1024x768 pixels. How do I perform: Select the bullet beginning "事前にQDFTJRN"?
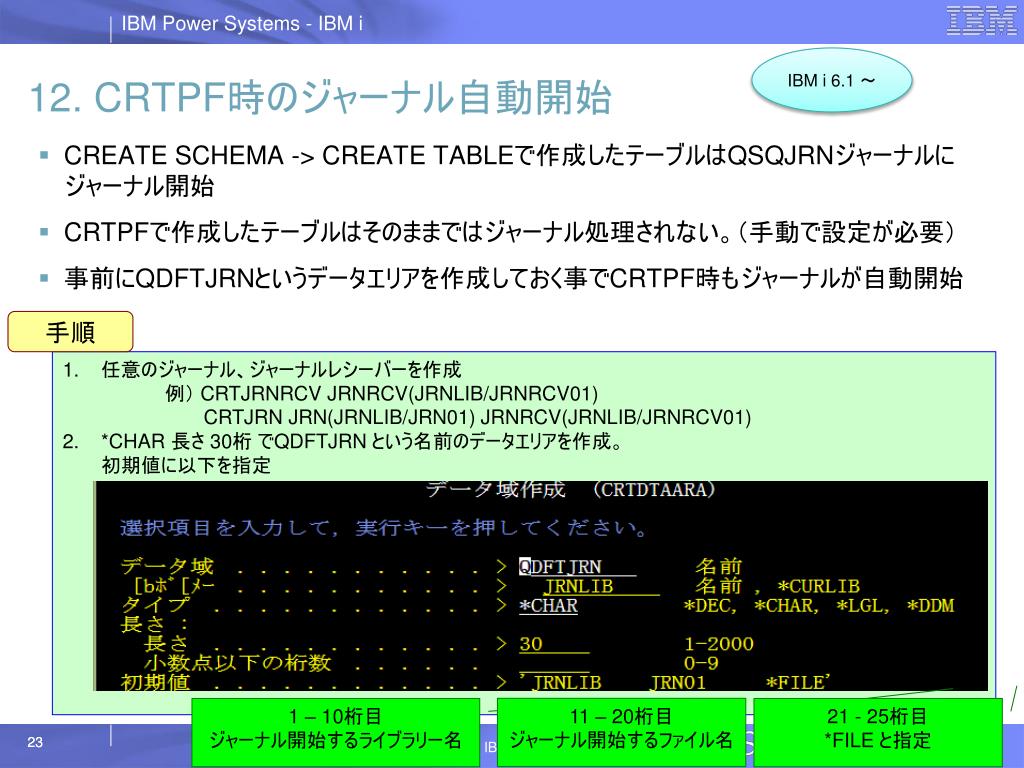[x=513, y=278]
